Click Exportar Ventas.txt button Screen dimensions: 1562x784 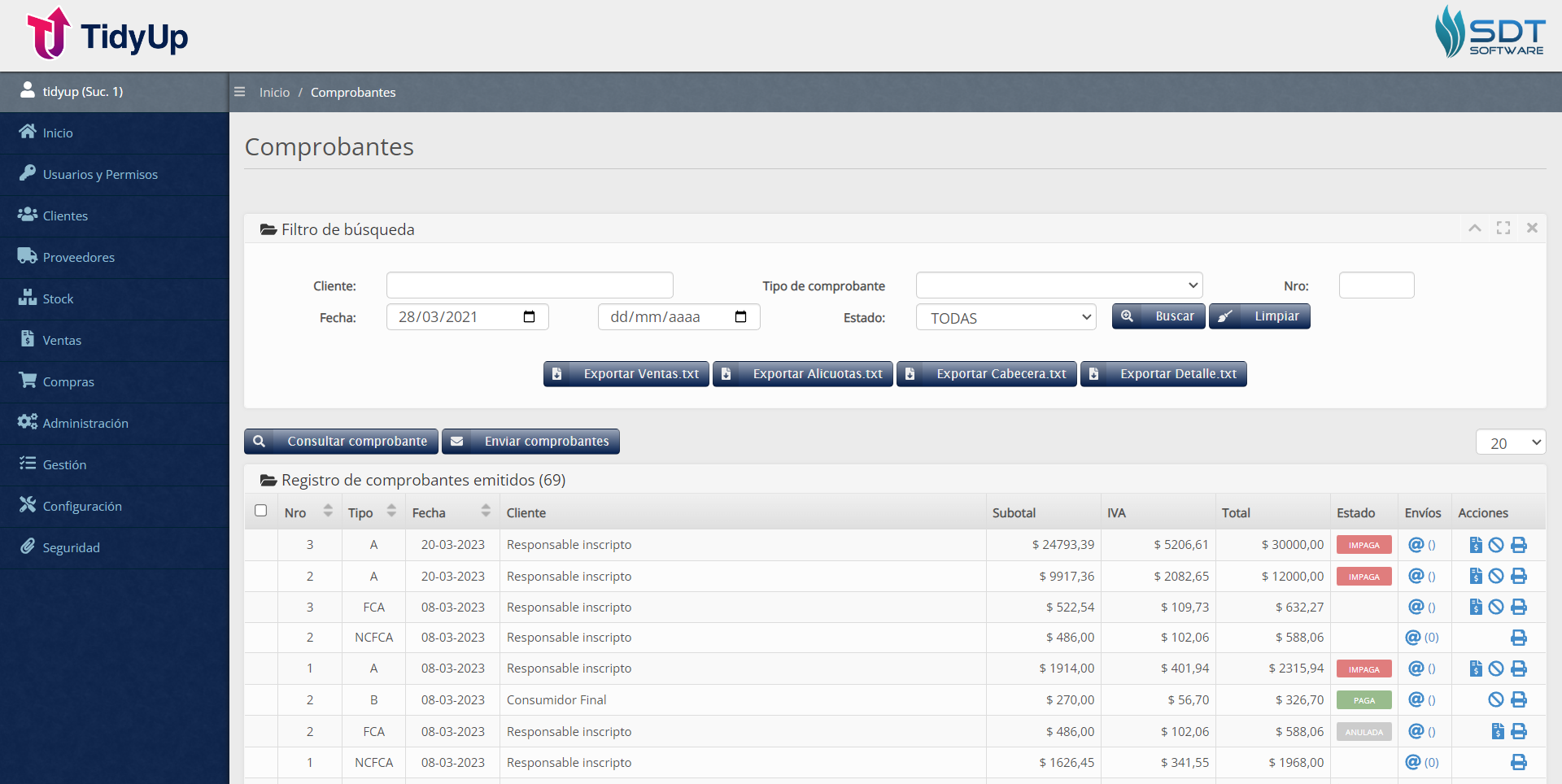coord(626,374)
